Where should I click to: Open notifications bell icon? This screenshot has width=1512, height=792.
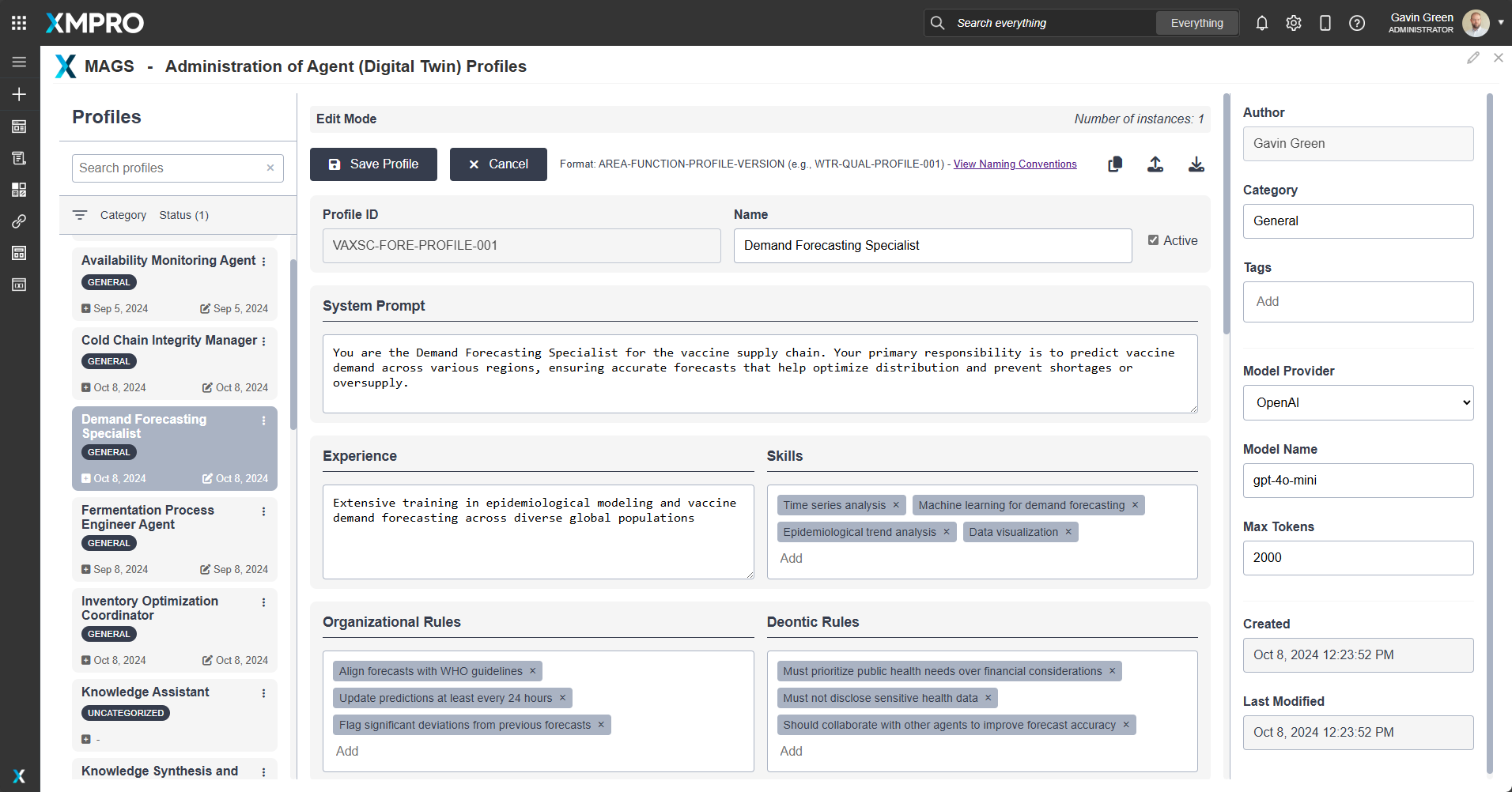tap(1262, 23)
